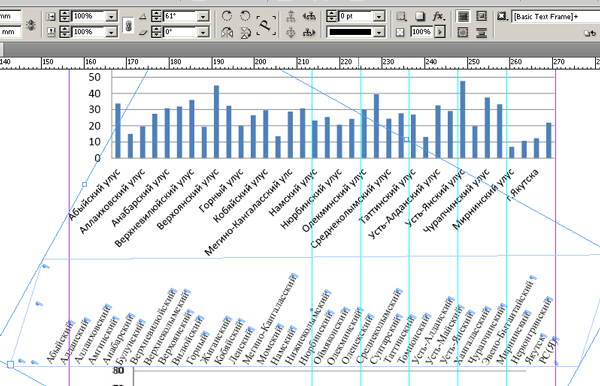
Task: Enable Wrap Around Bounding Box option
Action: 481,16
